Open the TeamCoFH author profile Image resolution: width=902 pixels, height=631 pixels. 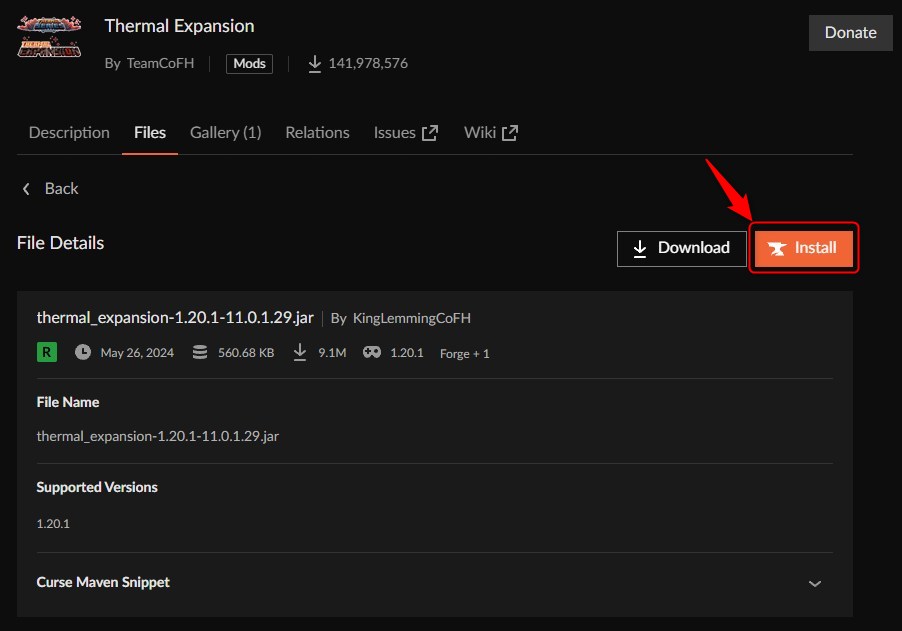click(160, 63)
